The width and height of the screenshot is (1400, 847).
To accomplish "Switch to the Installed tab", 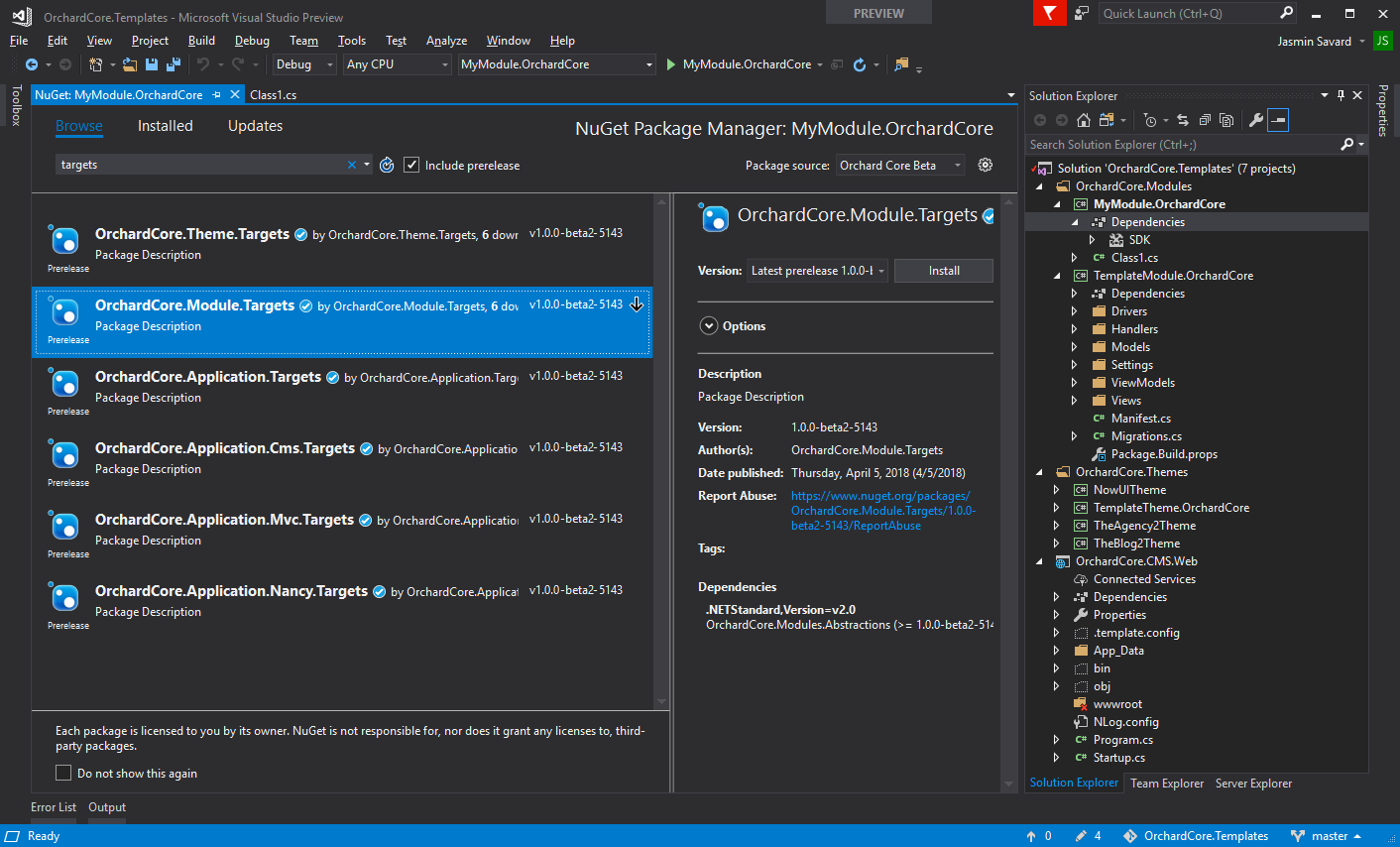I will point(166,126).
